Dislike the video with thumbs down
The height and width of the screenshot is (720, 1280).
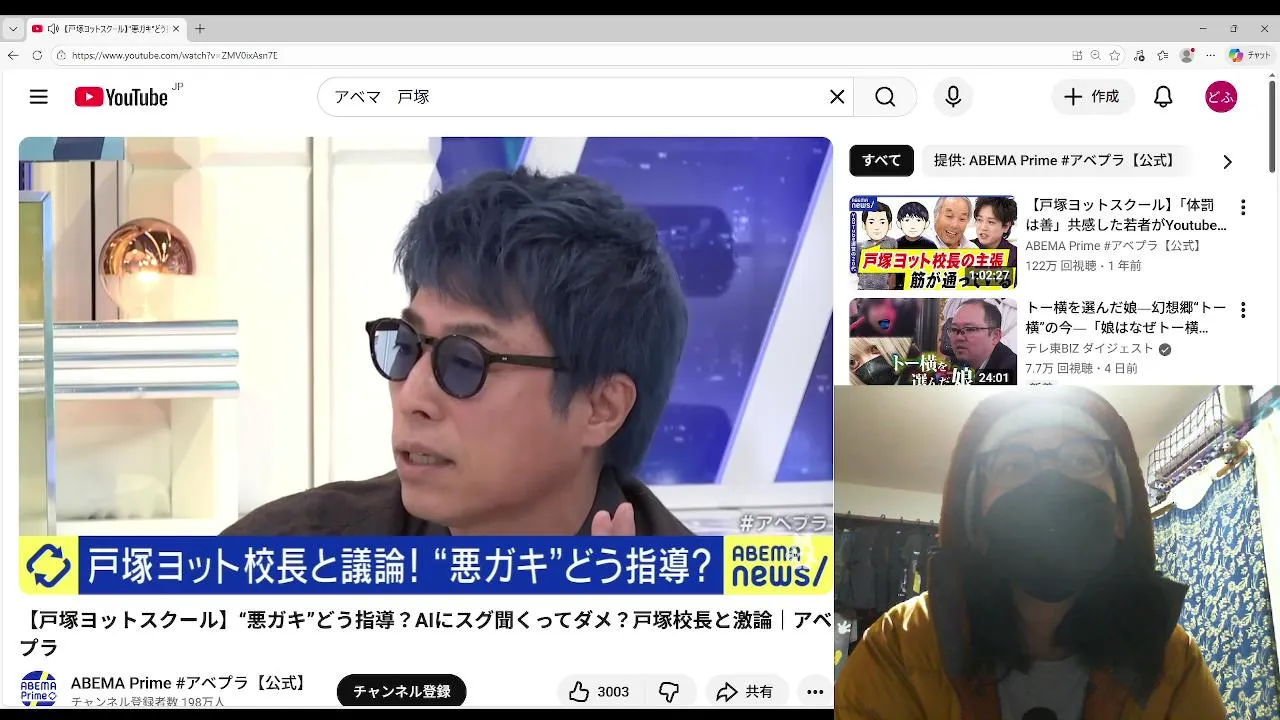point(669,692)
